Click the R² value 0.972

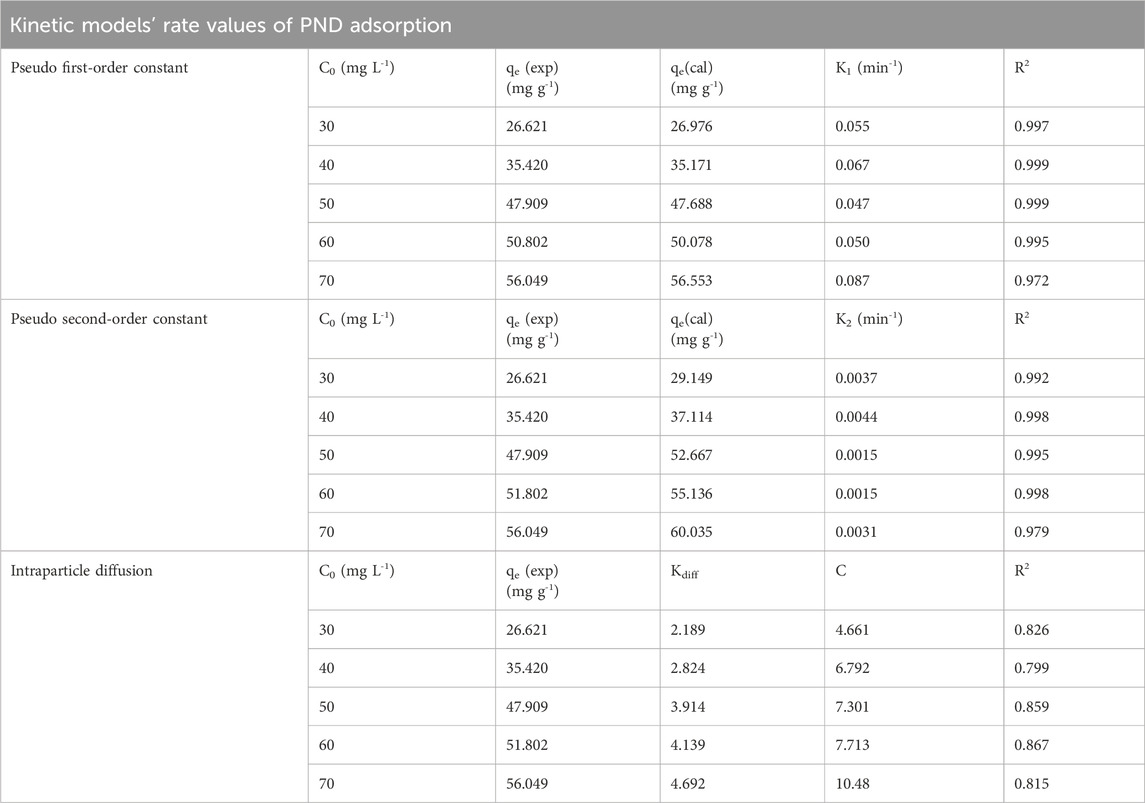(x=1033, y=278)
